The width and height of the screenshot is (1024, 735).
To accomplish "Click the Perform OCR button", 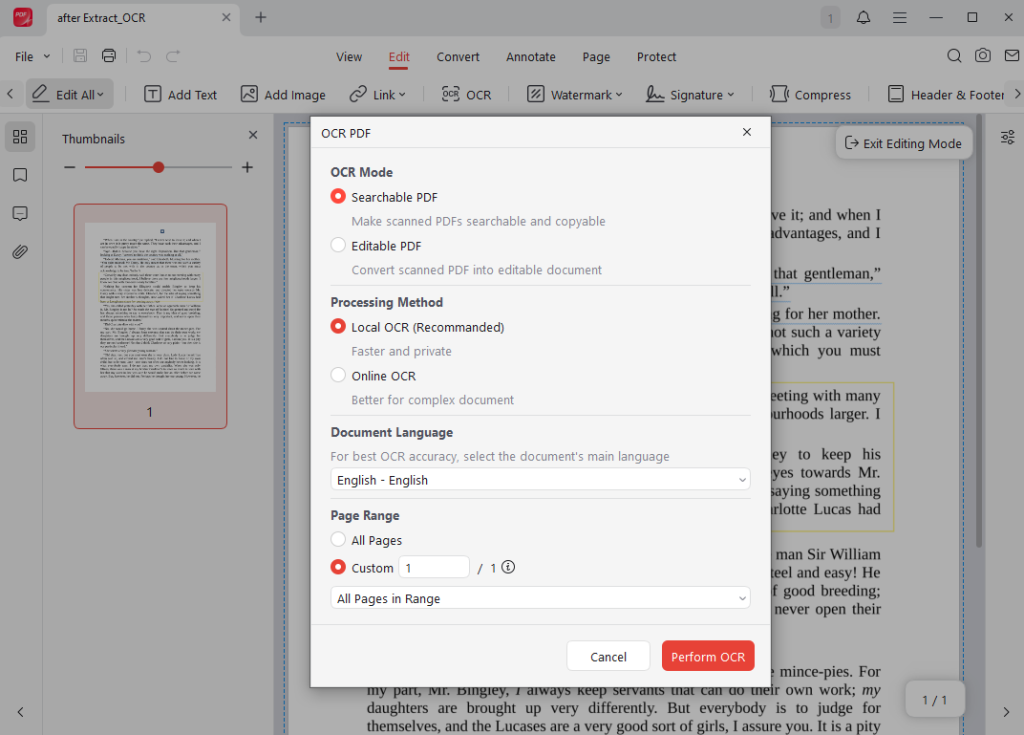I will point(708,656).
